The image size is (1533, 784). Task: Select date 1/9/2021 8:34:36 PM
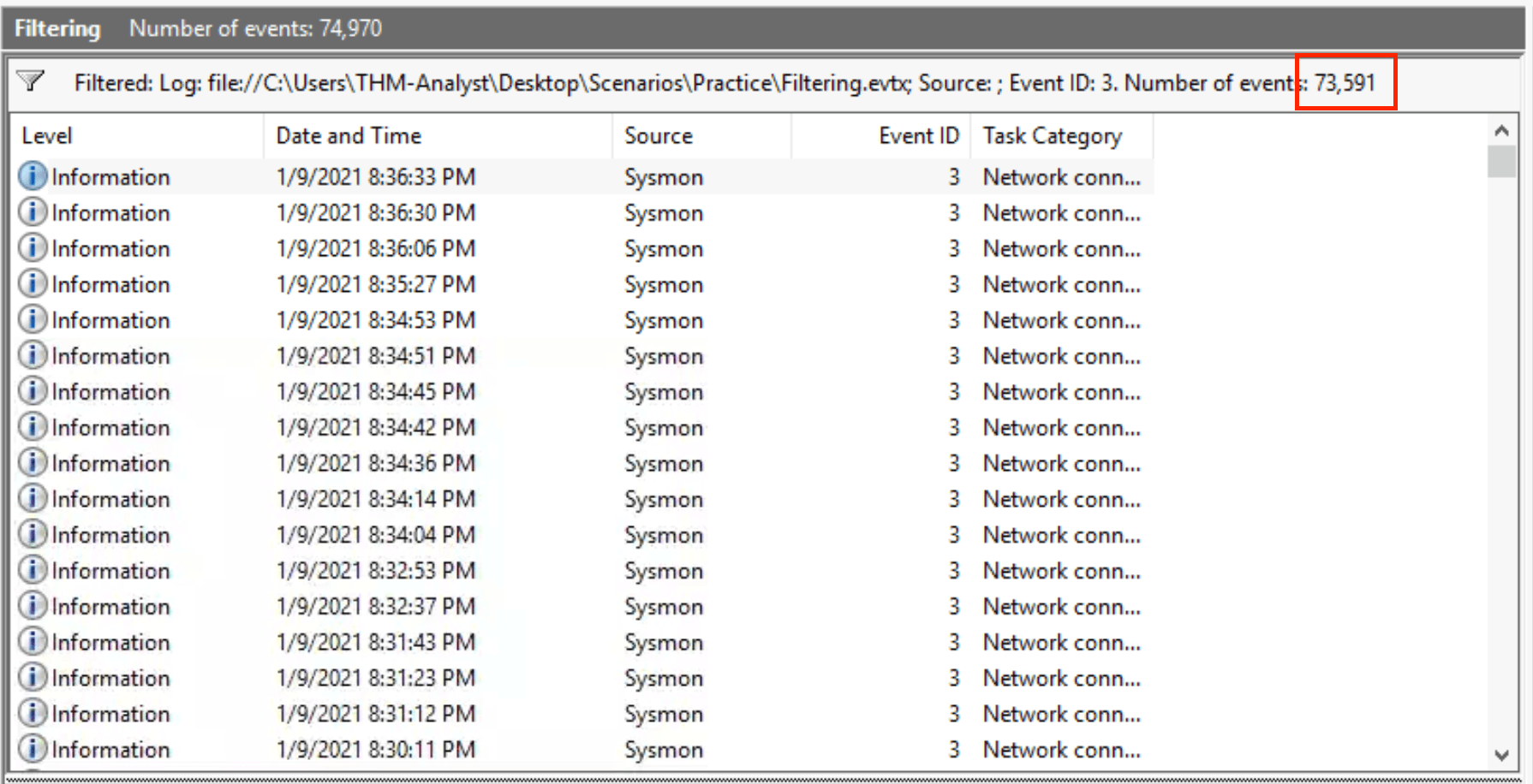point(375,463)
